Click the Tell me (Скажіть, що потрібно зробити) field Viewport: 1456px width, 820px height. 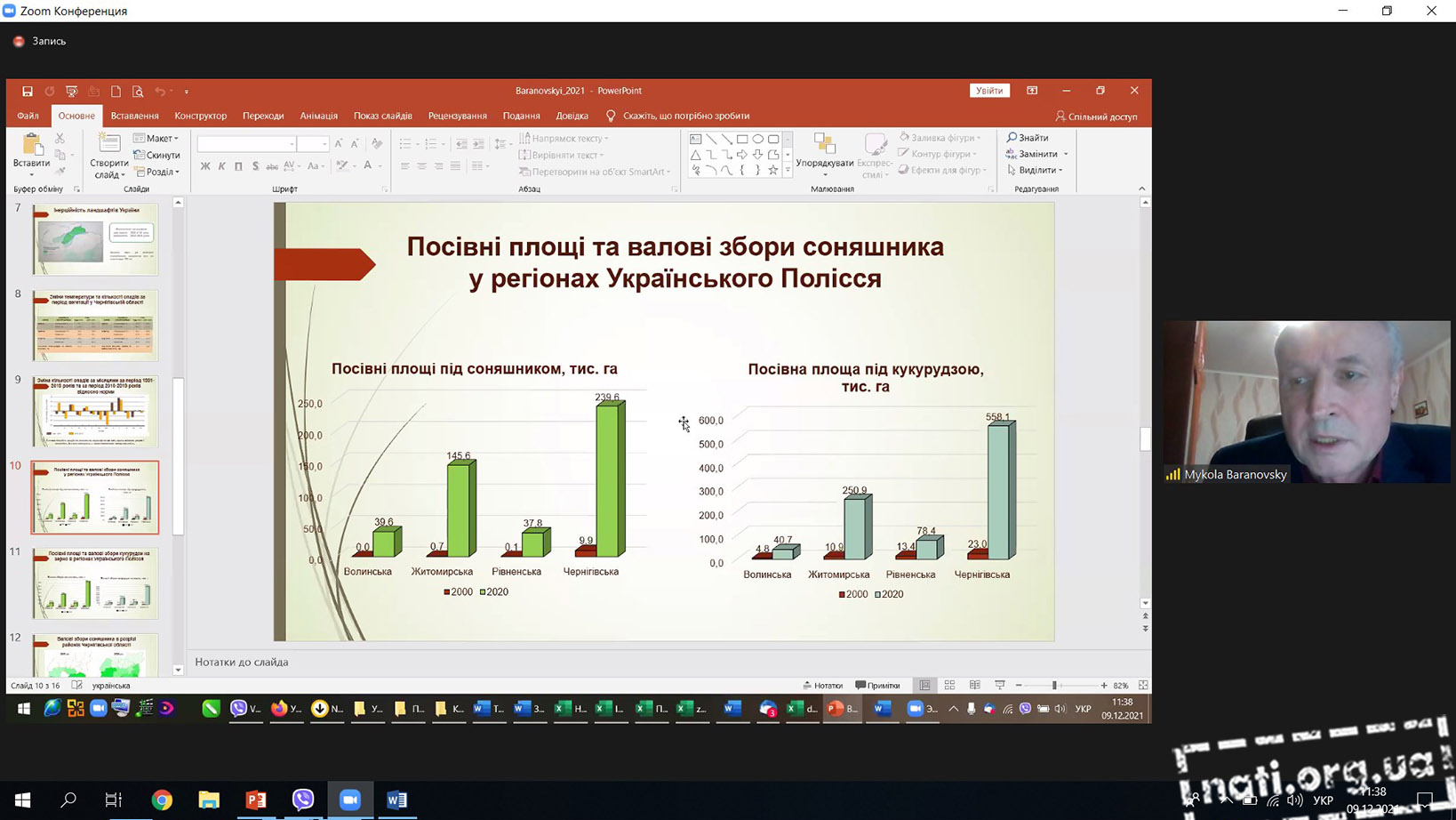[x=677, y=116]
